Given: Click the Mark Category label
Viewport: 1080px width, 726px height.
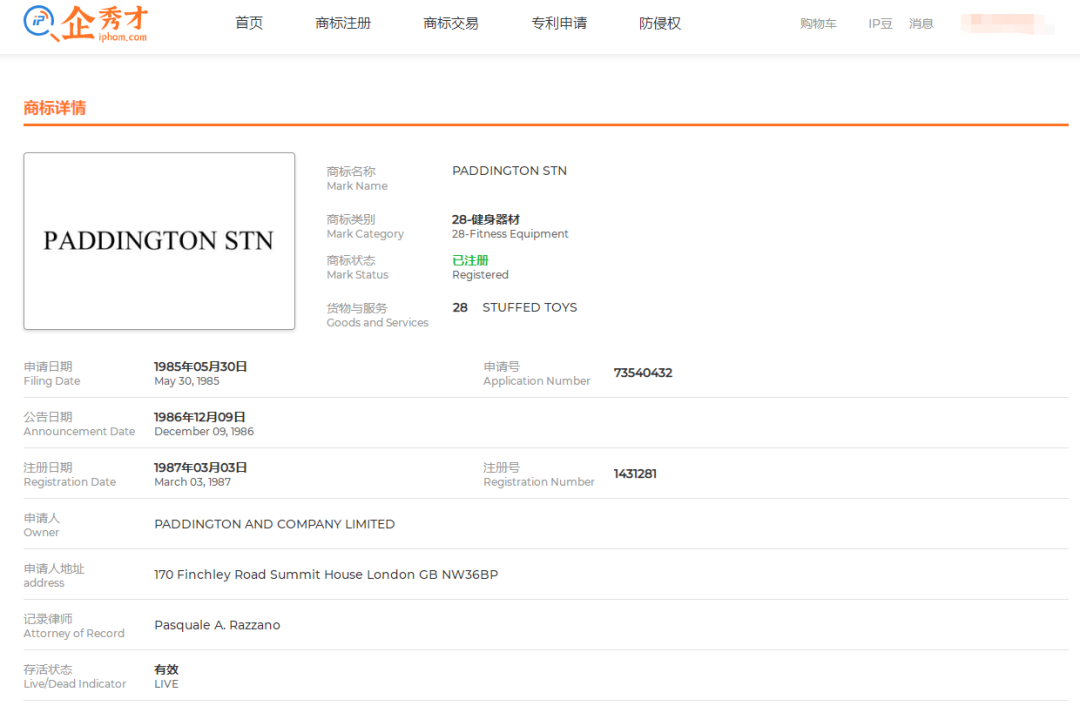Looking at the screenshot, I should 365,234.
